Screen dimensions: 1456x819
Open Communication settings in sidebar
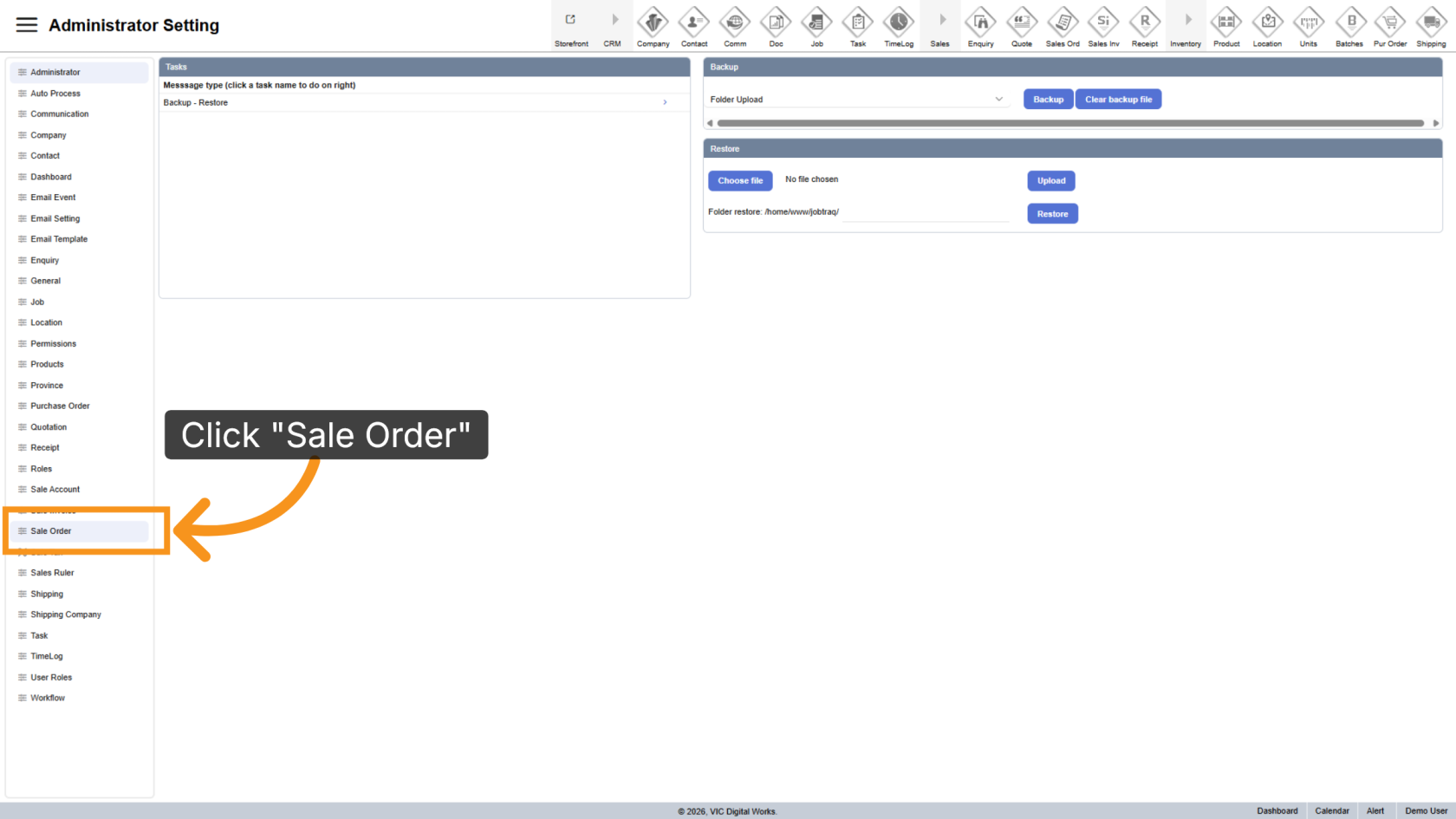click(x=79, y=114)
